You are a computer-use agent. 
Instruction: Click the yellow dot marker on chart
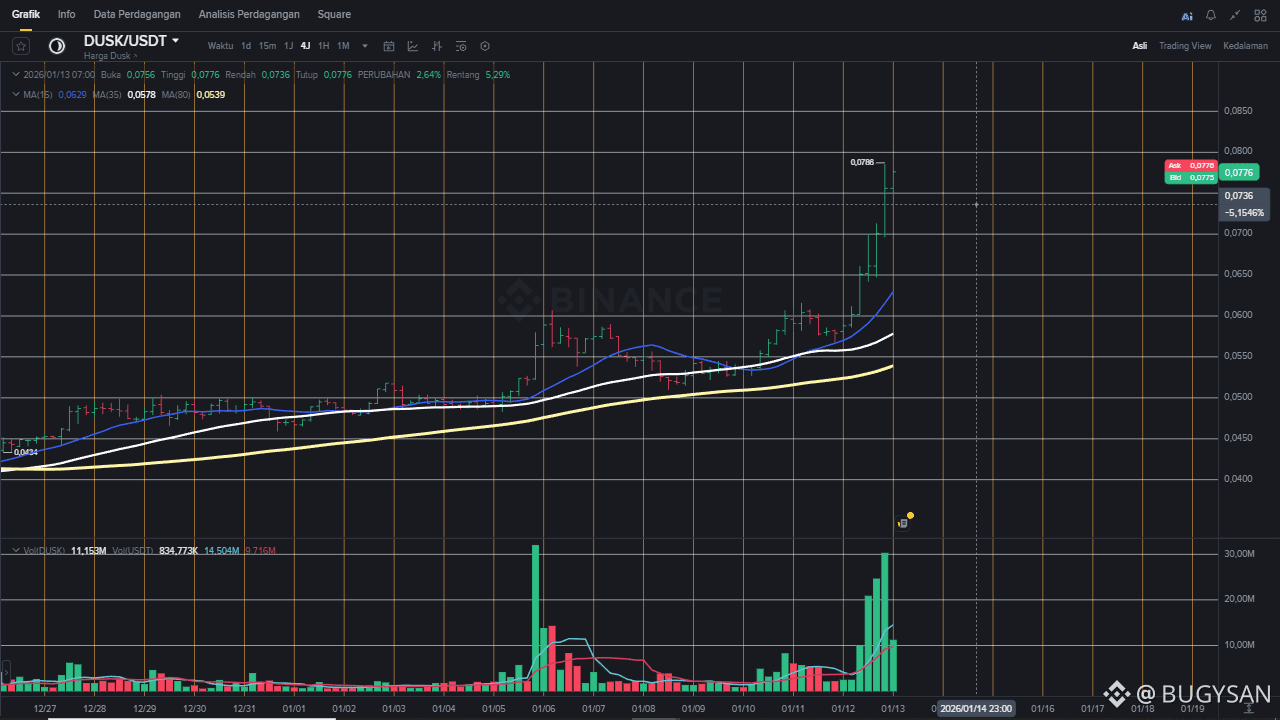[911, 516]
